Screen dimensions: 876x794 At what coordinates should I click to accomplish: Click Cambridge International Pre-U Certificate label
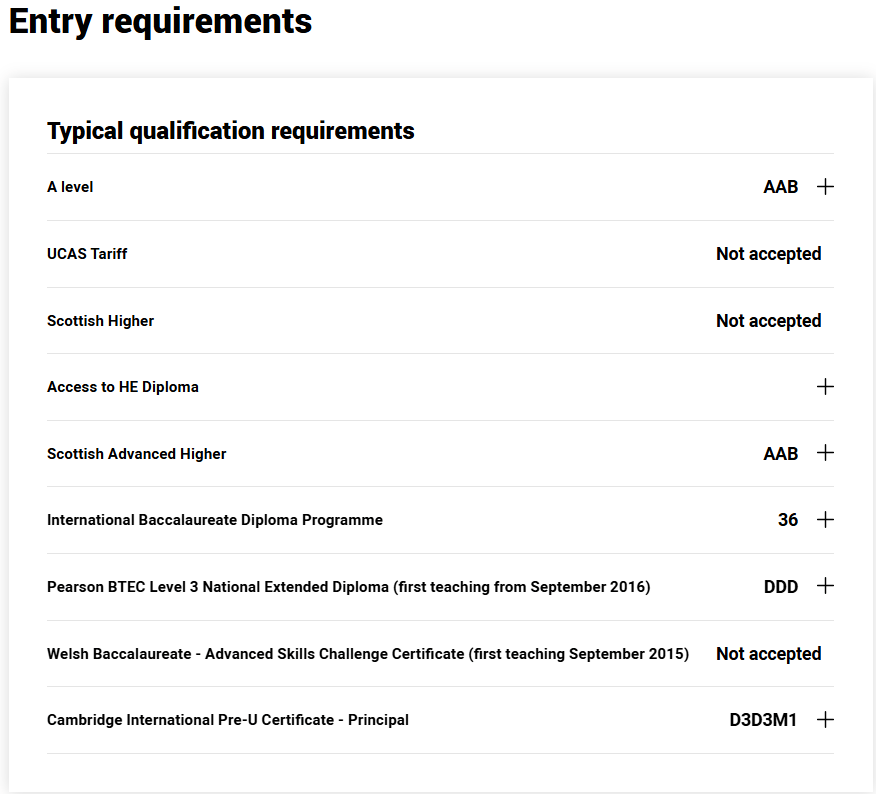pos(228,720)
